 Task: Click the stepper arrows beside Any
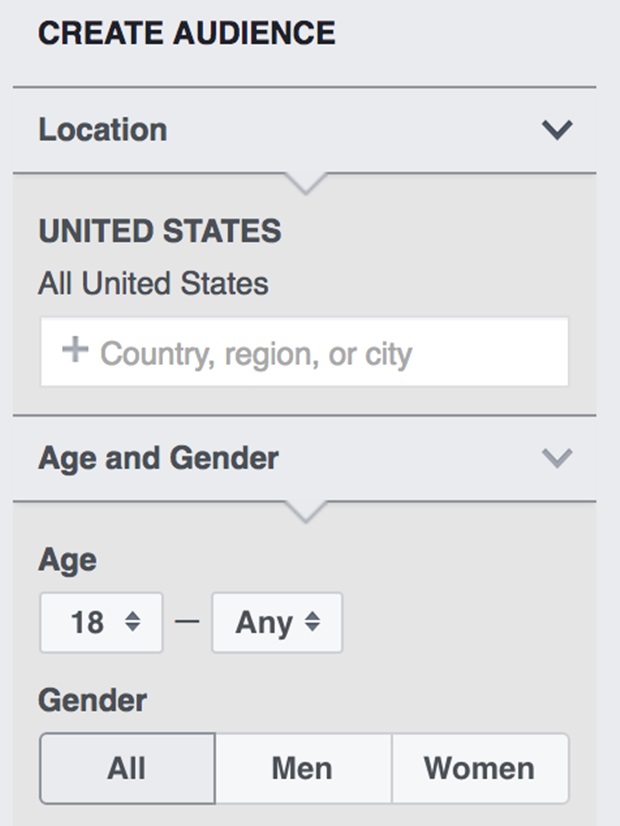(312, 622)
